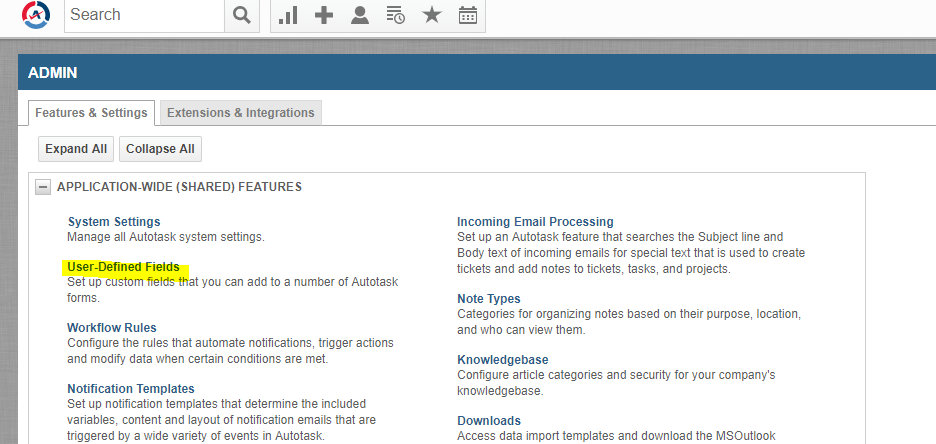The height and width of the screenshot is (444, 936).
Task: Open the dashboards bar chart icon
Action: tap(288, 15)
